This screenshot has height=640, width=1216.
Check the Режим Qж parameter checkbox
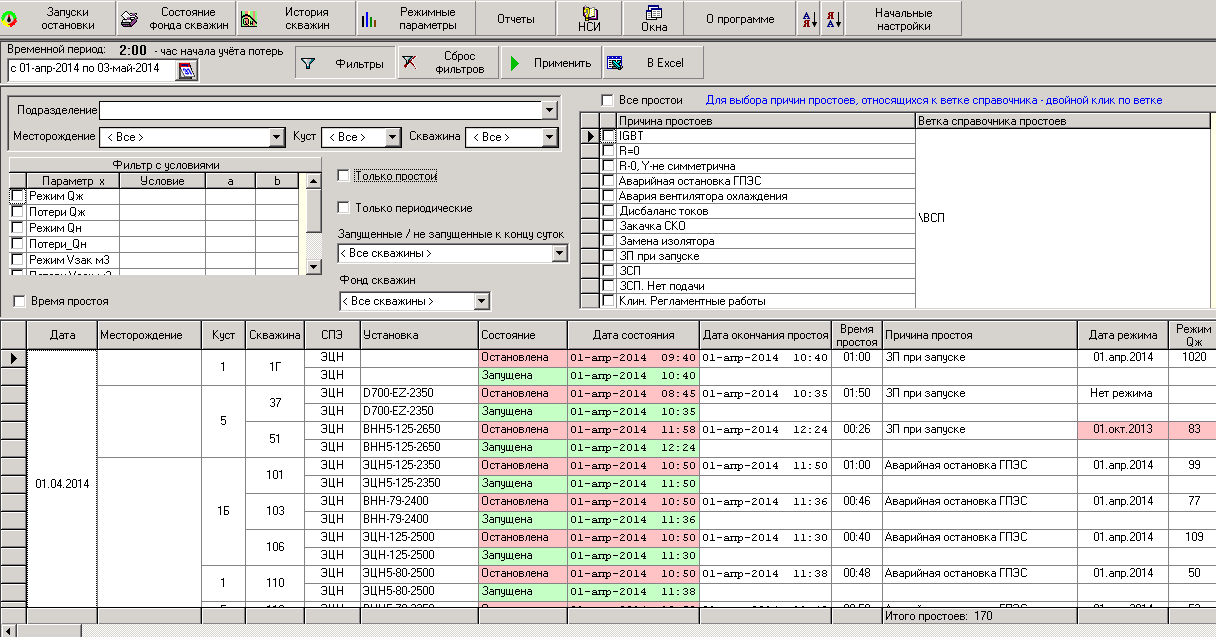(17, 196)
